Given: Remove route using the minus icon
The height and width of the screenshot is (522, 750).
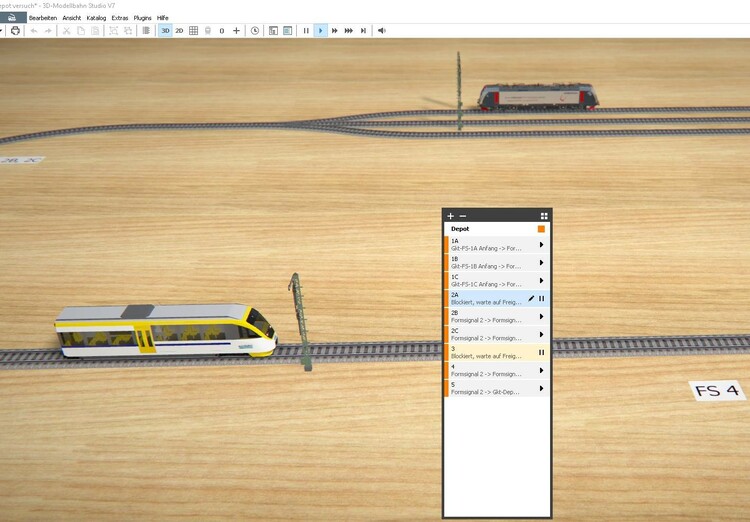Looking at the screenshot, I should (462, 216).
